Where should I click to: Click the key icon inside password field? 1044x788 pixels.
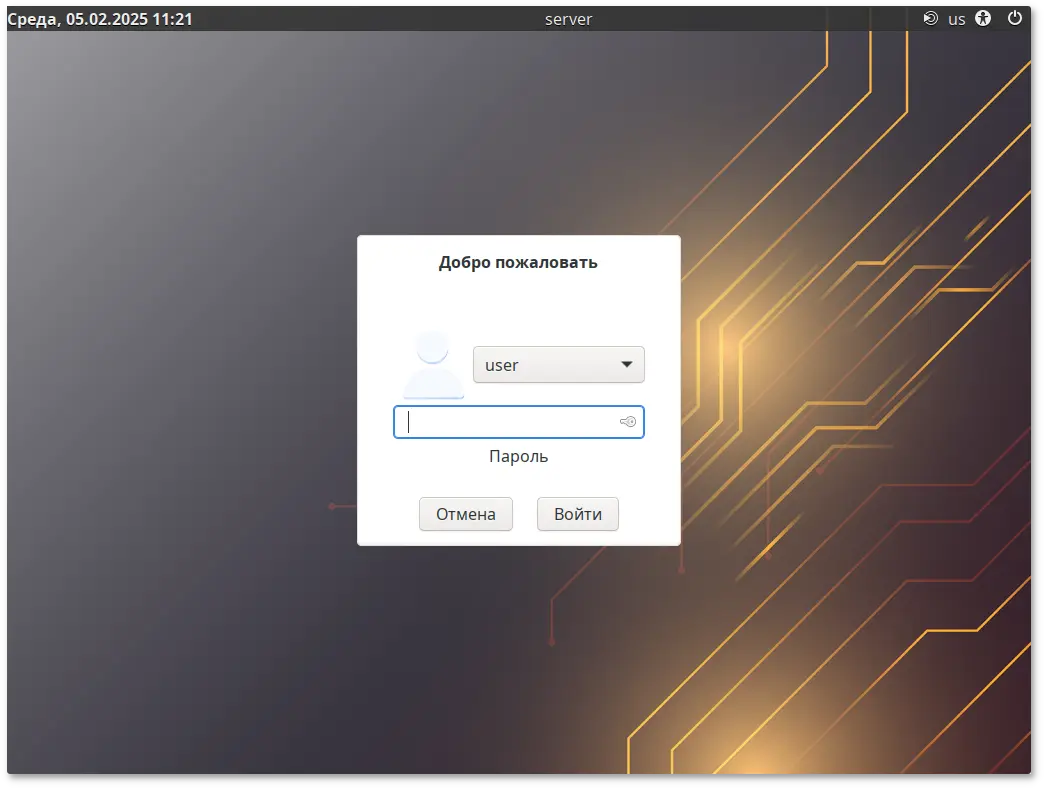click(628, 422)
